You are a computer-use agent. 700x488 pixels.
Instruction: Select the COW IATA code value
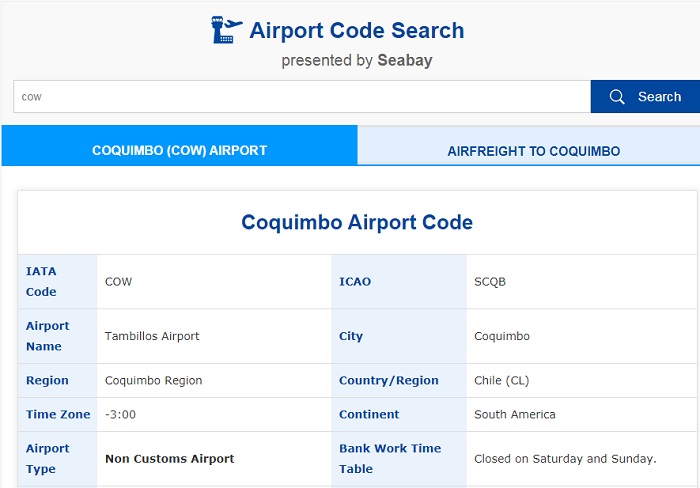(118, 282)
